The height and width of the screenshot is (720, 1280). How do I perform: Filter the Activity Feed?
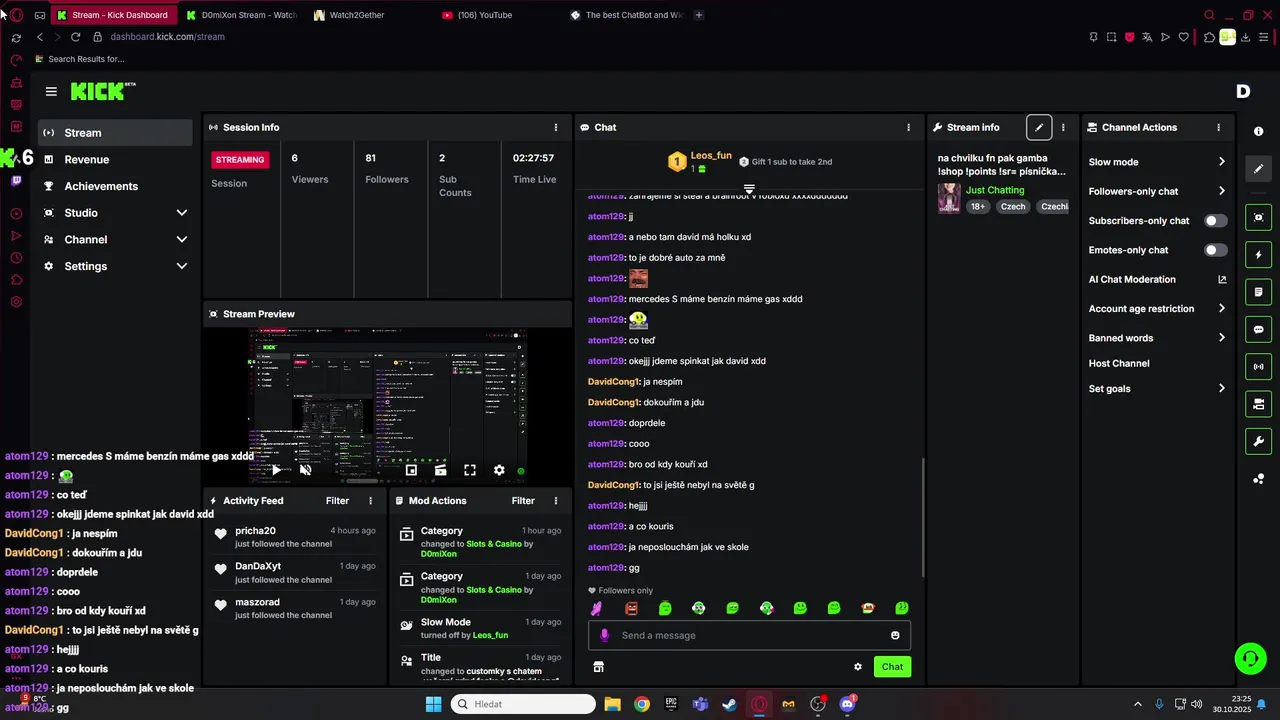coord(337,501)
